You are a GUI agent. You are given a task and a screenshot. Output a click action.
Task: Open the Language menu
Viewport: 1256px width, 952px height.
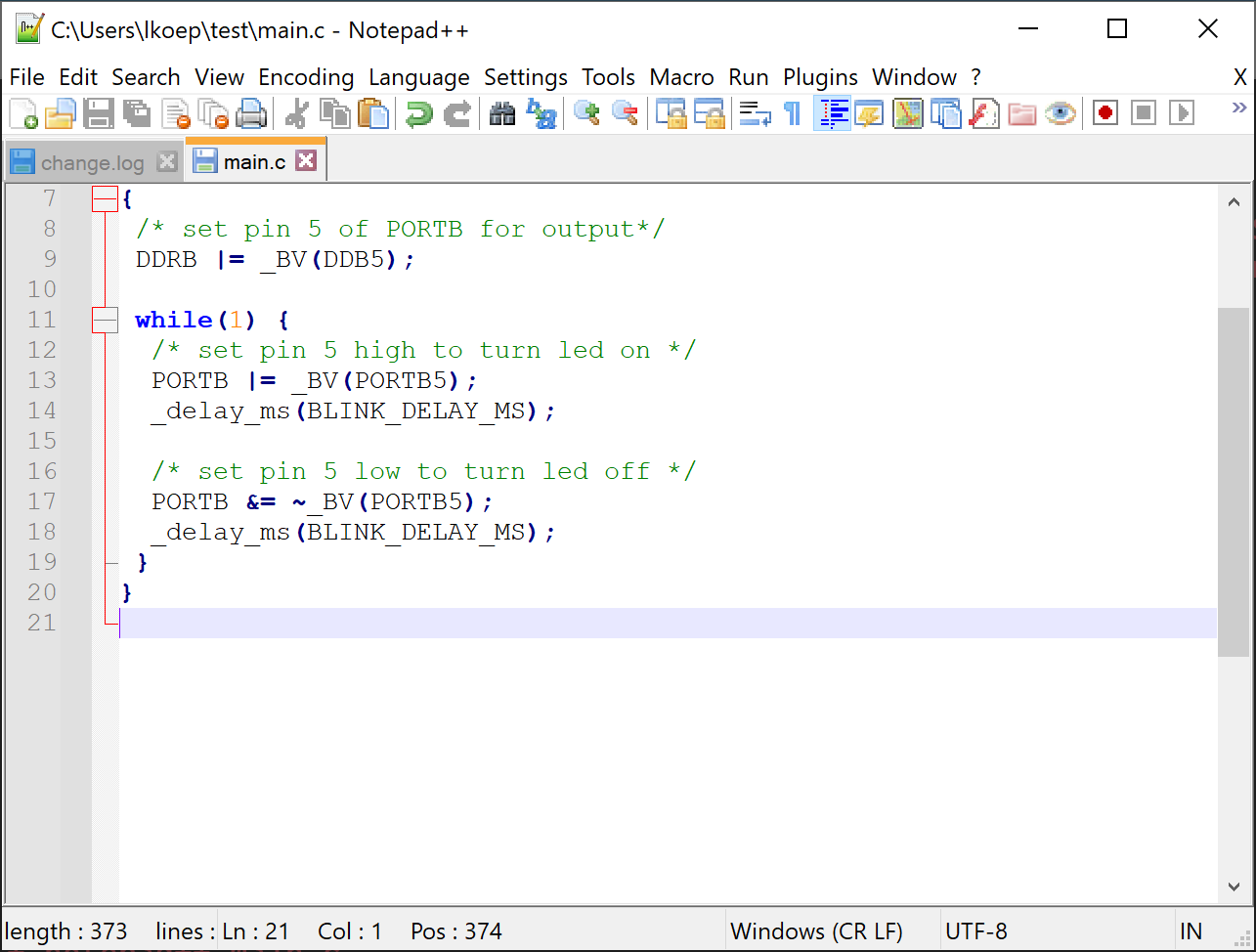pos(419,77)
